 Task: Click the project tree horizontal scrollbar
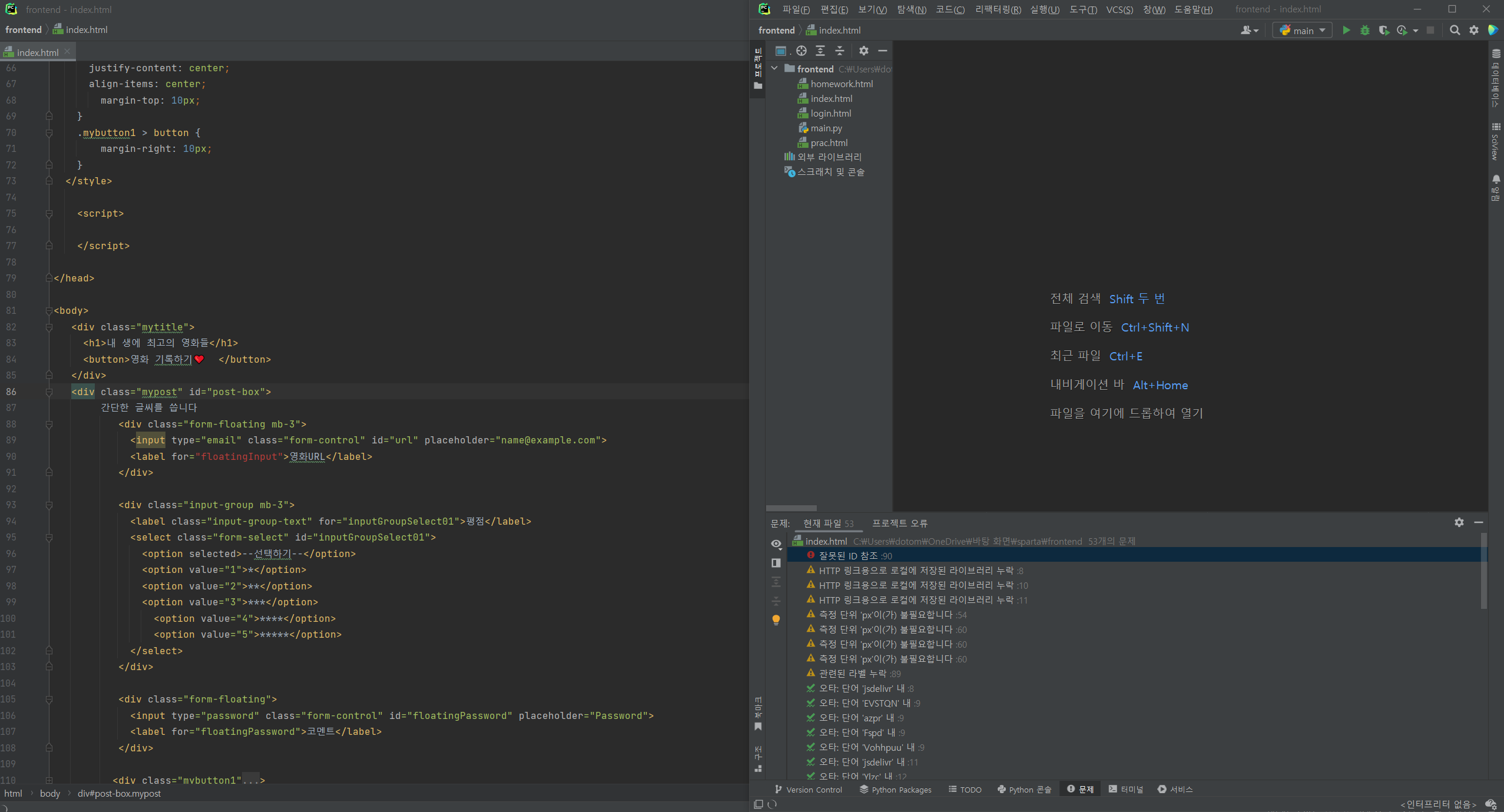coord(791,508)
